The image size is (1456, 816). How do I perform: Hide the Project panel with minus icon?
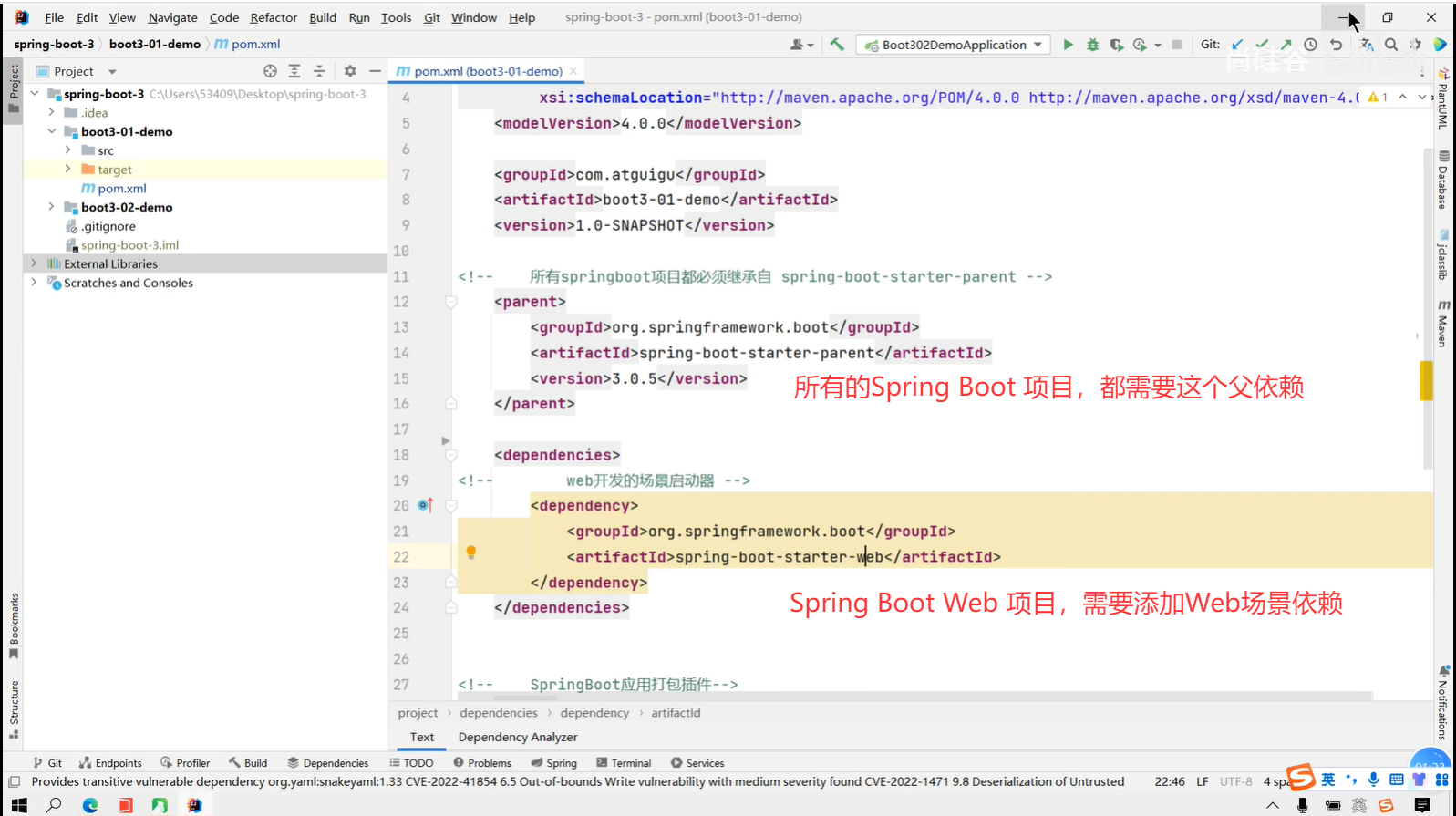point(375,71)
